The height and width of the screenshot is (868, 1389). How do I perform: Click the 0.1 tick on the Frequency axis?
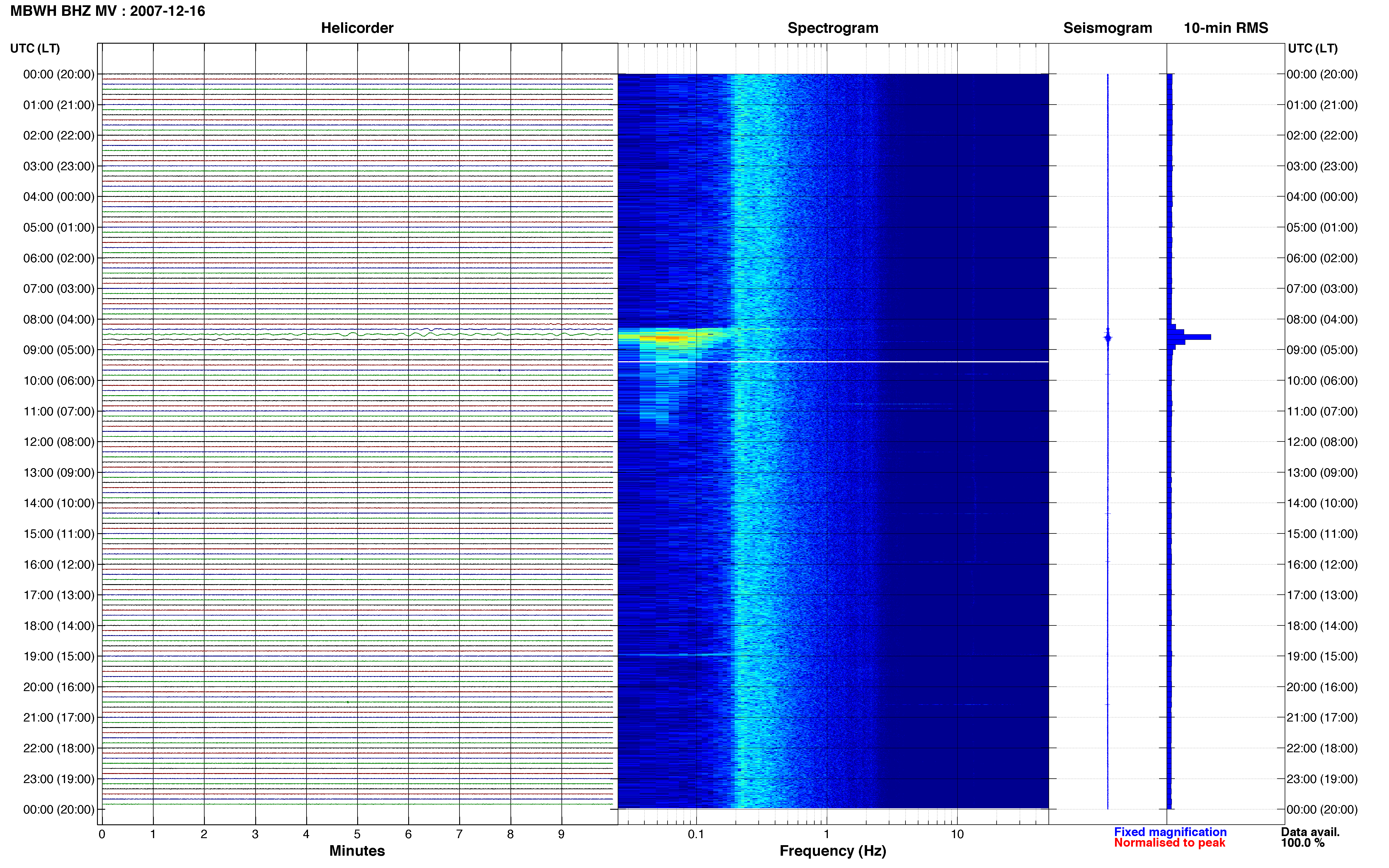coord(696,835)
